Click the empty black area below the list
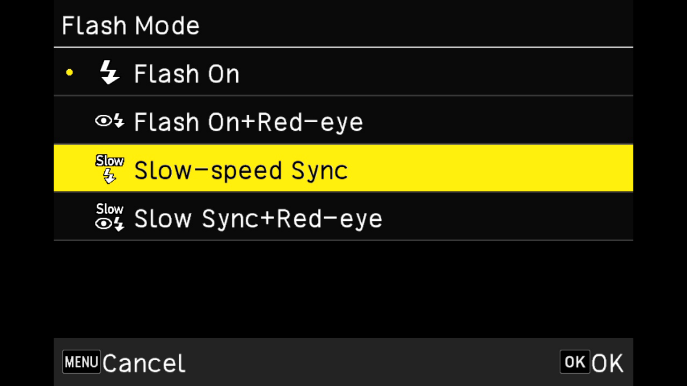 [x=344, y=289]
